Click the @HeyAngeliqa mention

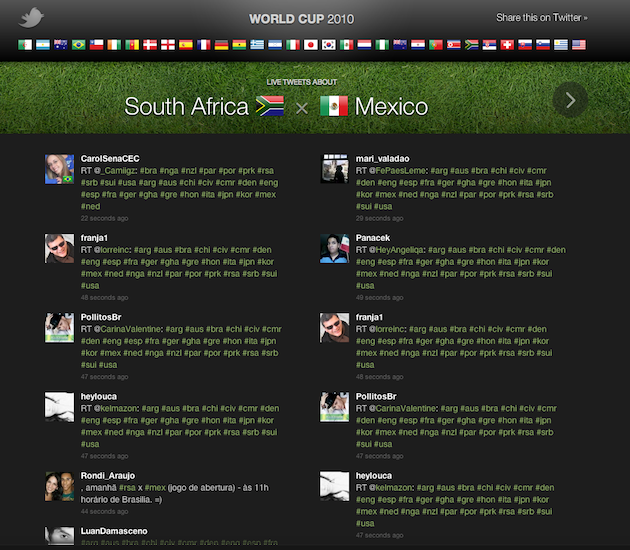[397, 250]
